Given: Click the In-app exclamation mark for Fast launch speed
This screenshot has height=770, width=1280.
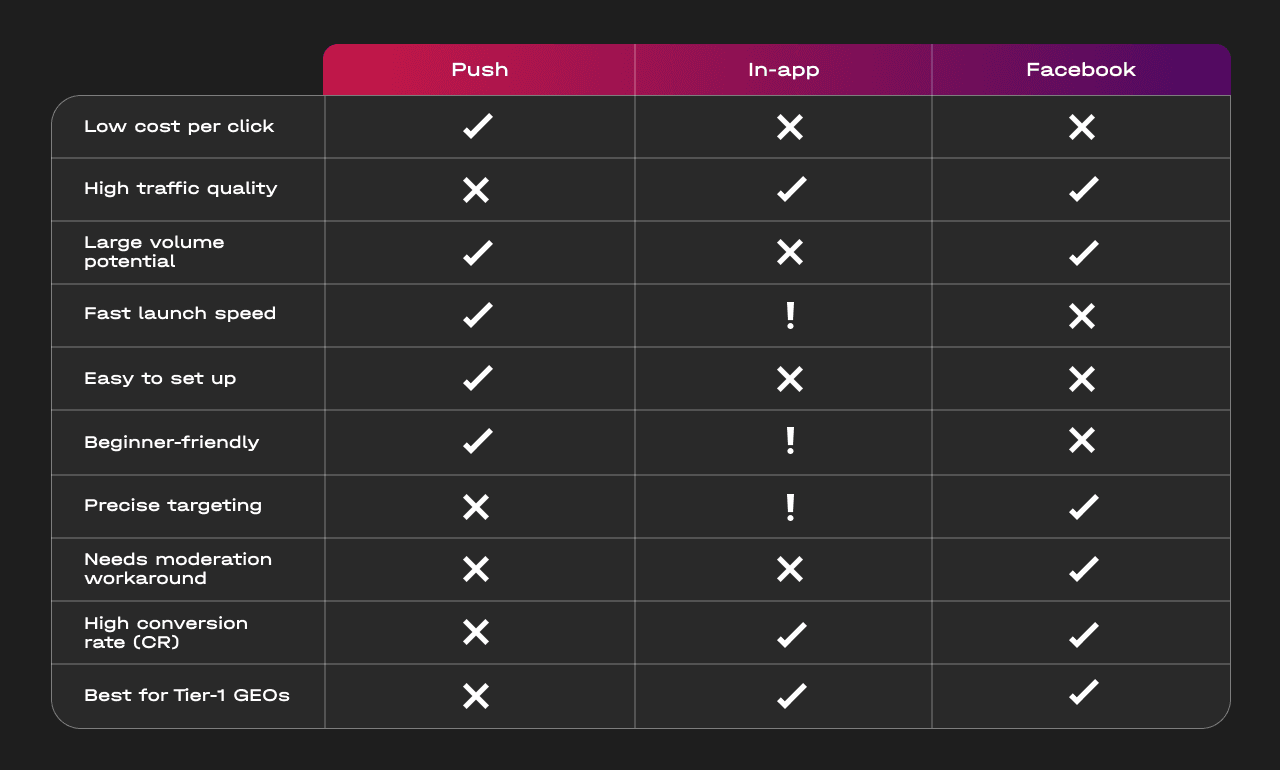Looking at the screenshot, I should pyautogui.click(x=790, y=315).
